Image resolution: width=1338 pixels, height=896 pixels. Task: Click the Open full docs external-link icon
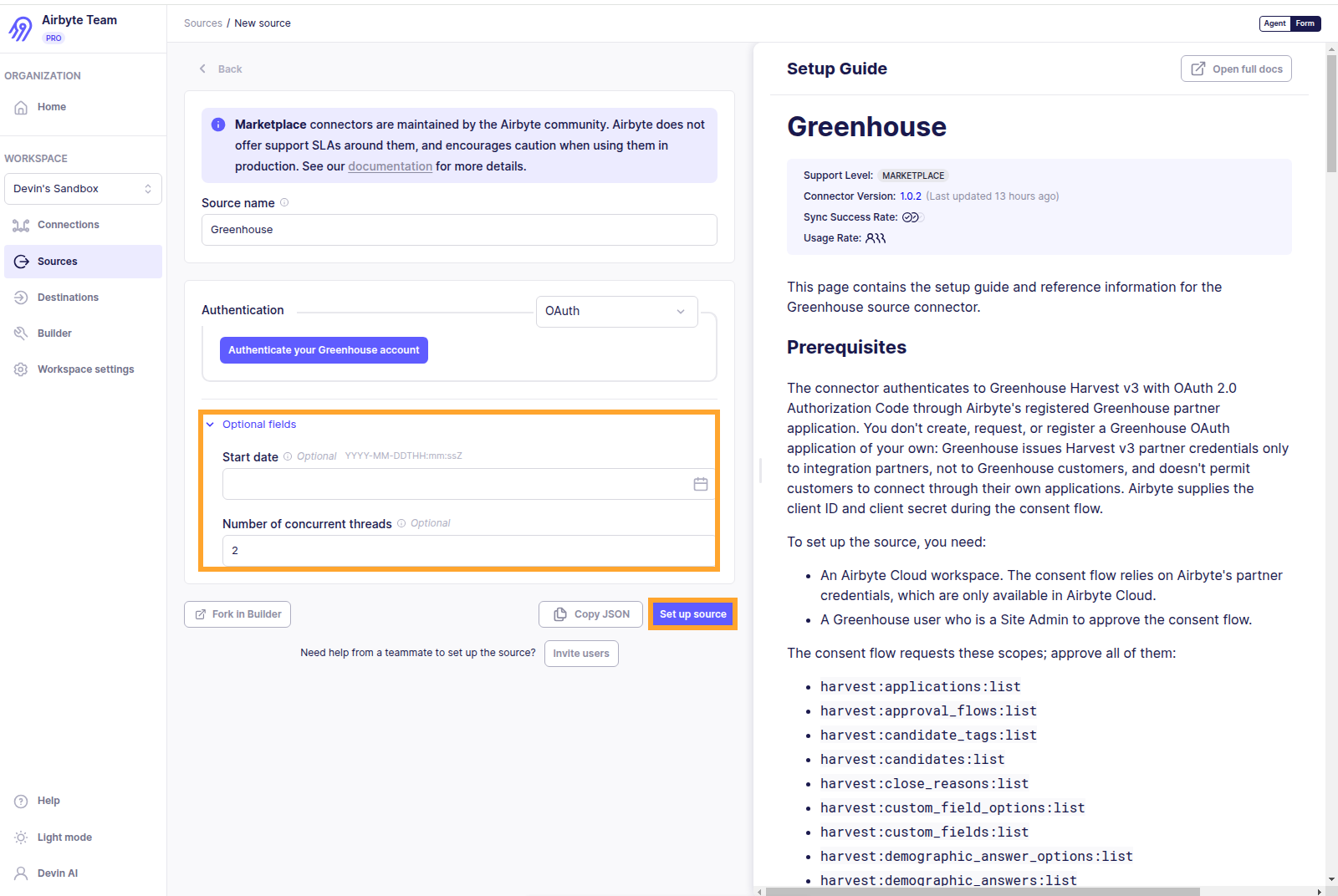[x=1198, y=69]
